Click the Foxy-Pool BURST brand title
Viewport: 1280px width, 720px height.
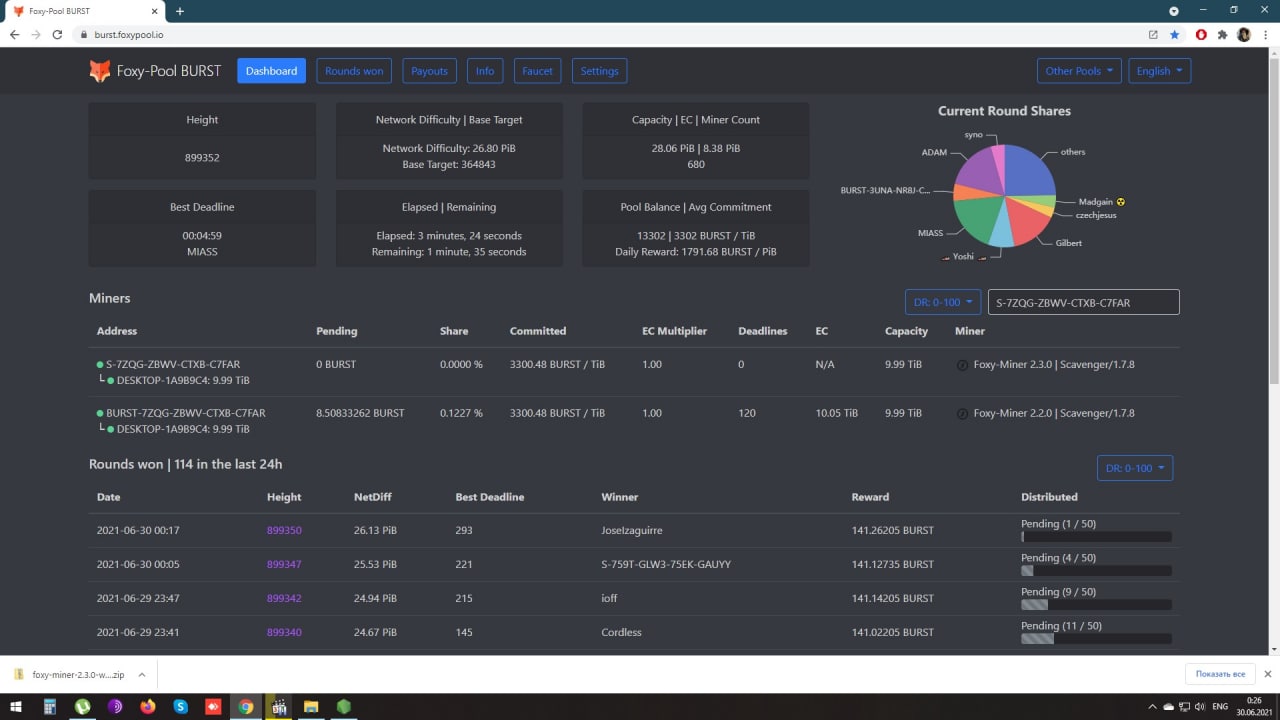169,71
